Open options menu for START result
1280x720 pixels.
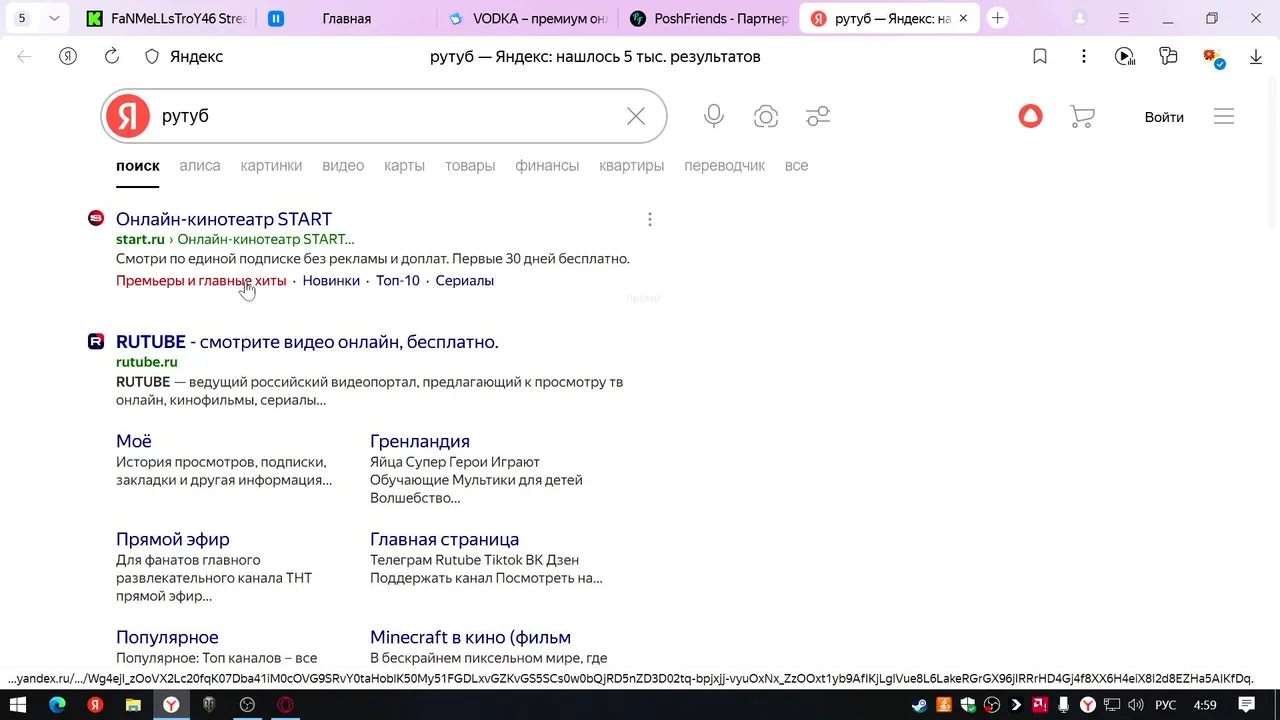[x=650, y=219]
